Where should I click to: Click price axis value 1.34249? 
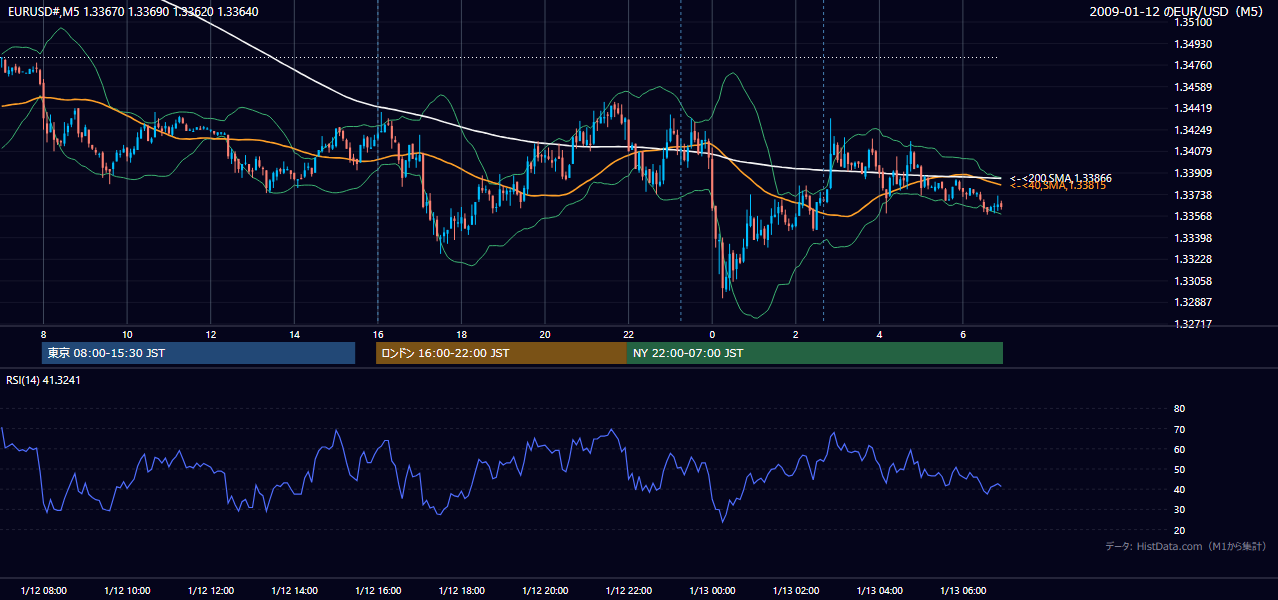[x=1194, y=130]
